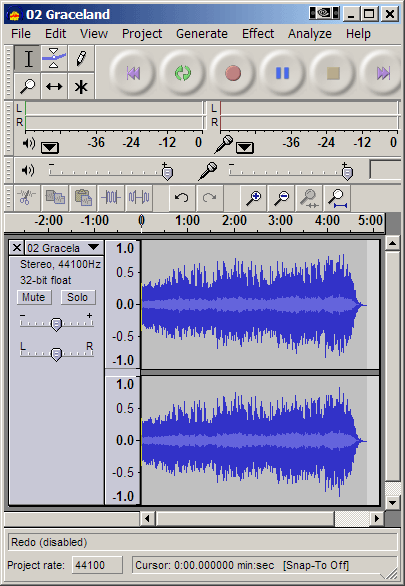Screen dimensions: 405x586
Task: Mute the 02 Graceland track
Action: coord(34,297)
